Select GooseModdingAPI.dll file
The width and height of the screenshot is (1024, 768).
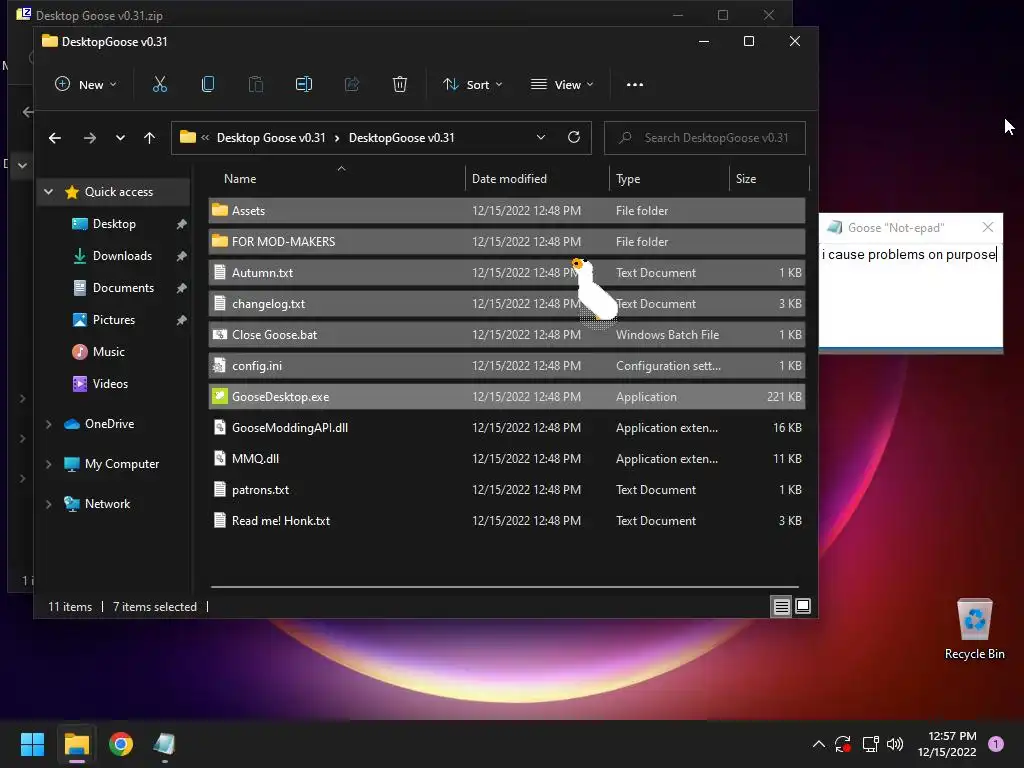pos(506,428)
